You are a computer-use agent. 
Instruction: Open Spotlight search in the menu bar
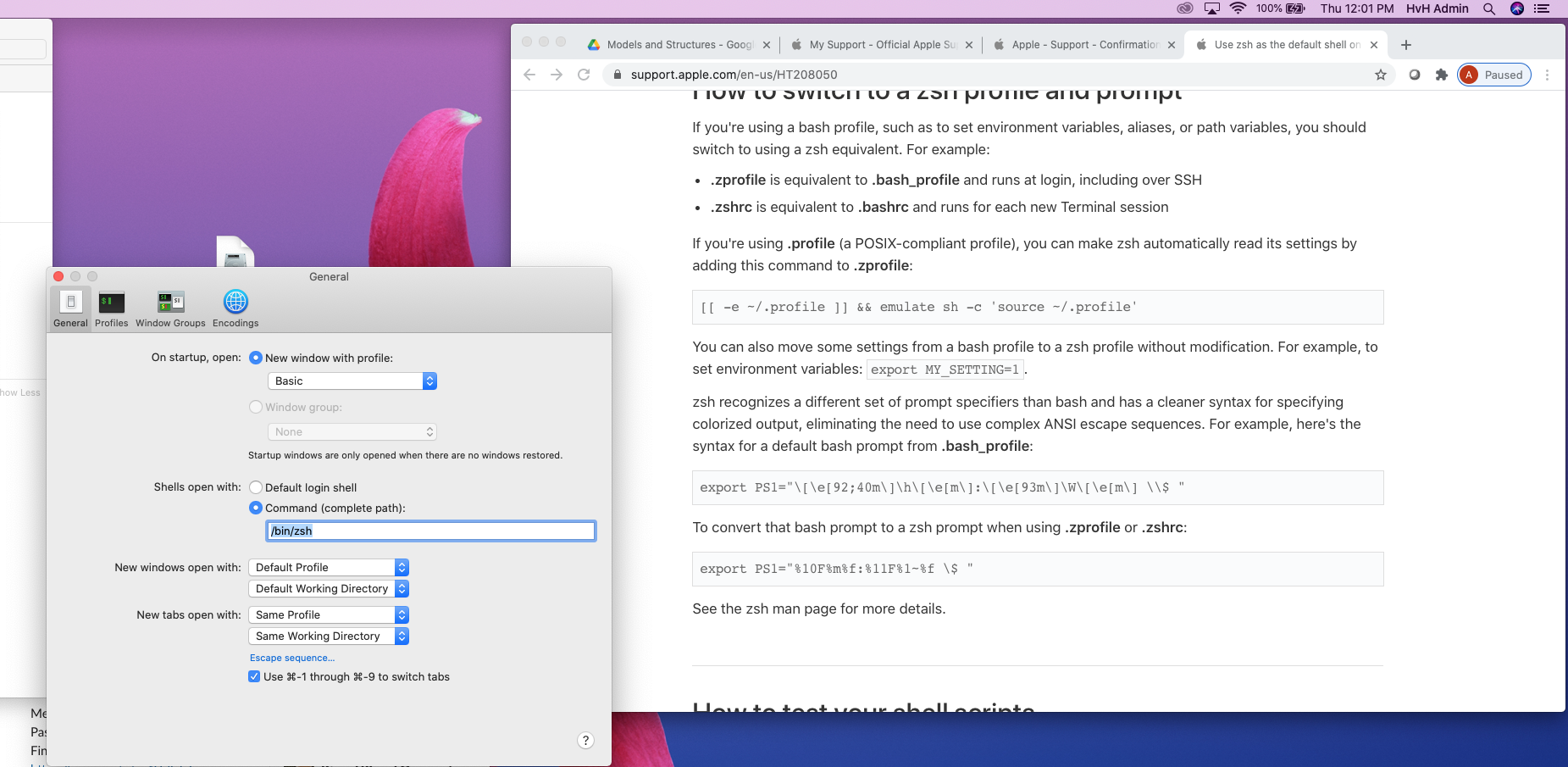1488,8
